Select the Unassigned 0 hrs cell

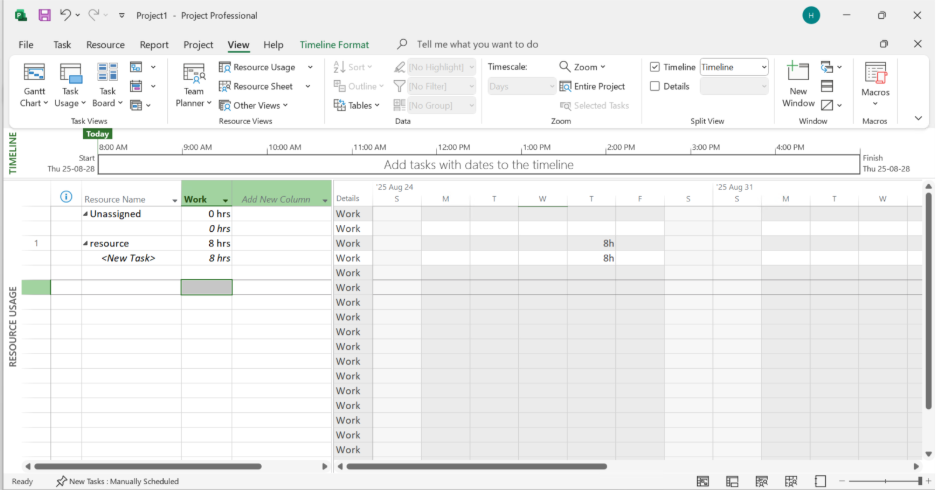[207, 214]
